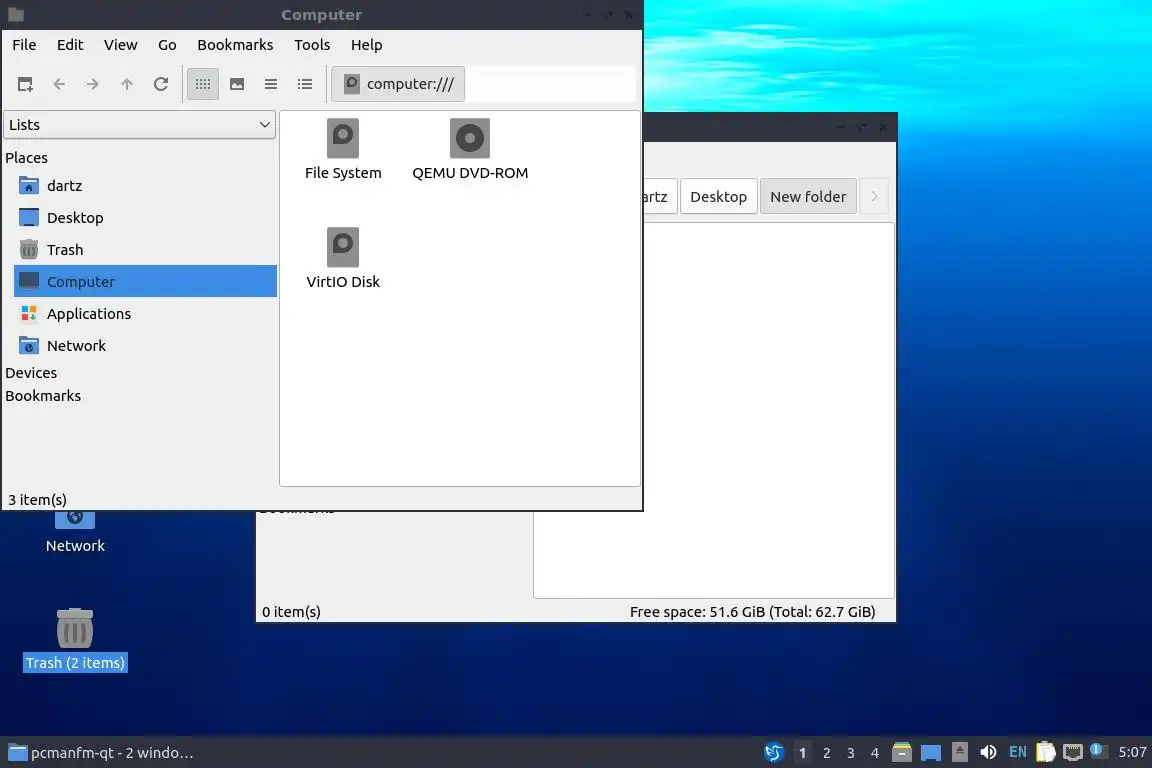Screen dimensions: 1152x768
Task: Open the Bookmarks menu
Action: point(235,45)
